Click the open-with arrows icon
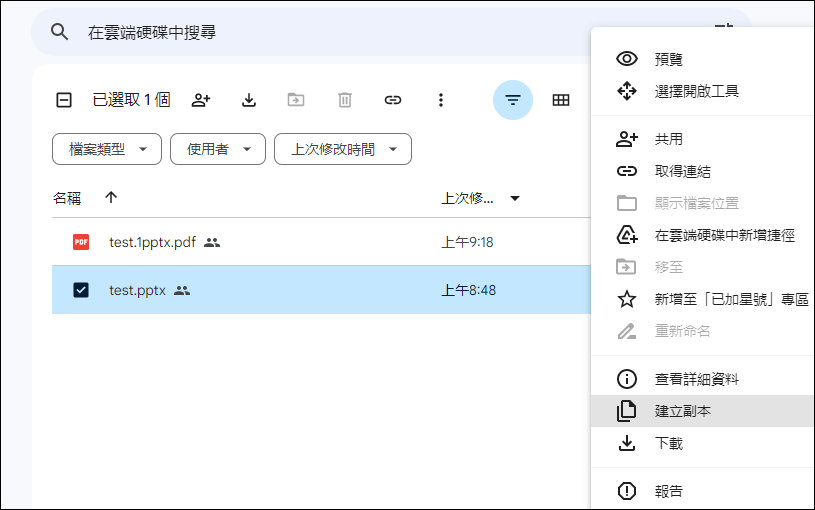815x510 pixels. pos(627,91)
